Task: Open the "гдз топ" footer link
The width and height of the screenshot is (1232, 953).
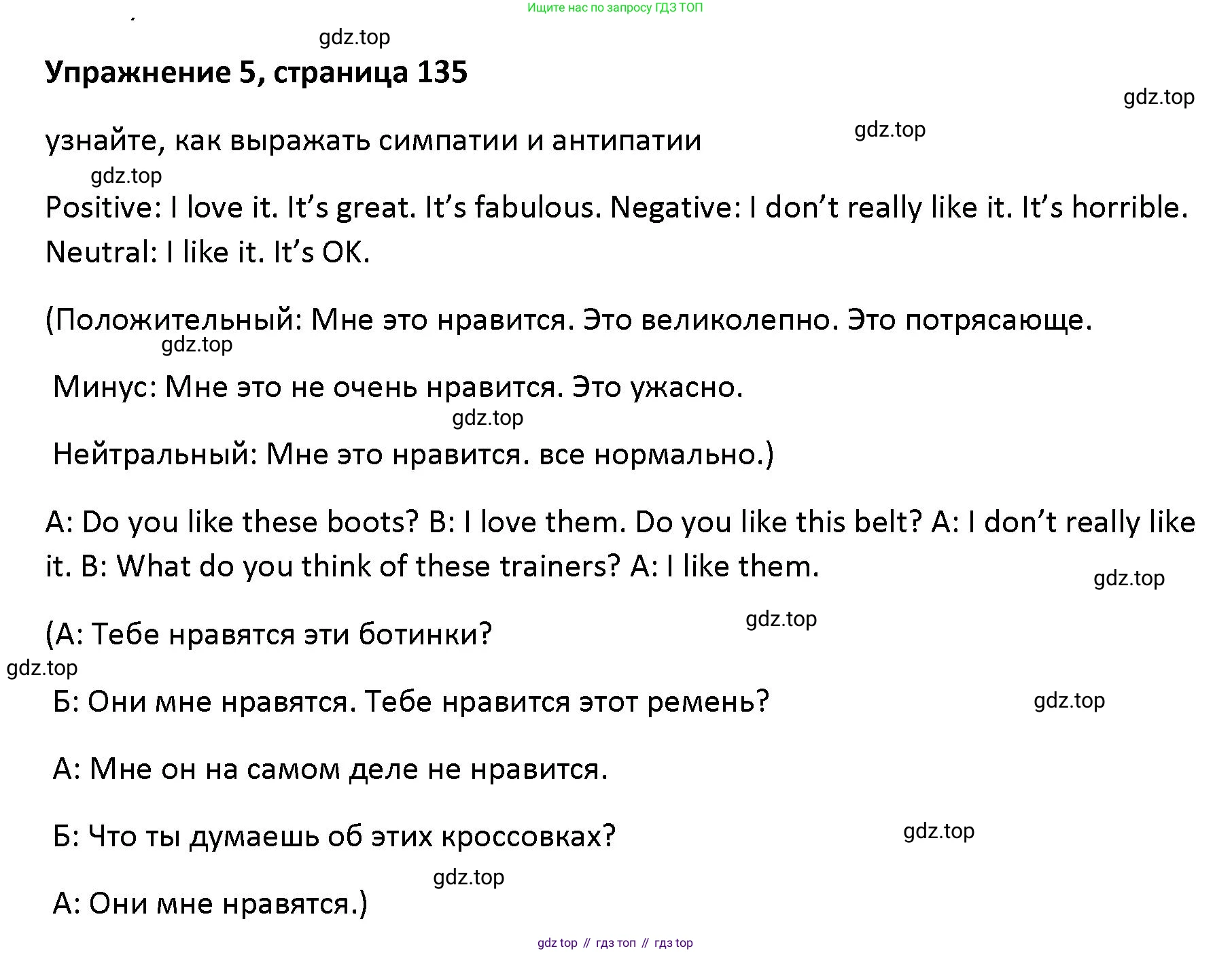Action: pos(616,943)
